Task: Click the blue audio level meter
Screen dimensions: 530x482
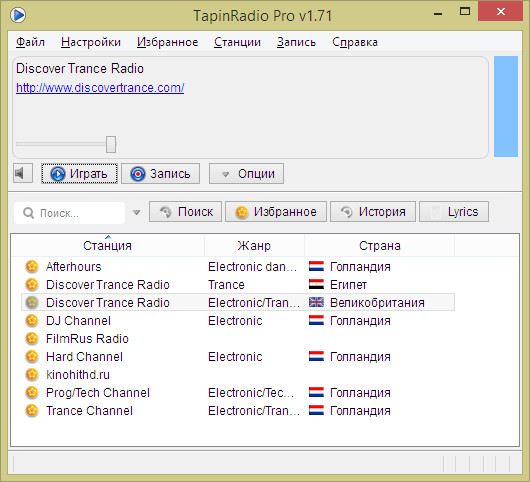Action: click(506, 106)
